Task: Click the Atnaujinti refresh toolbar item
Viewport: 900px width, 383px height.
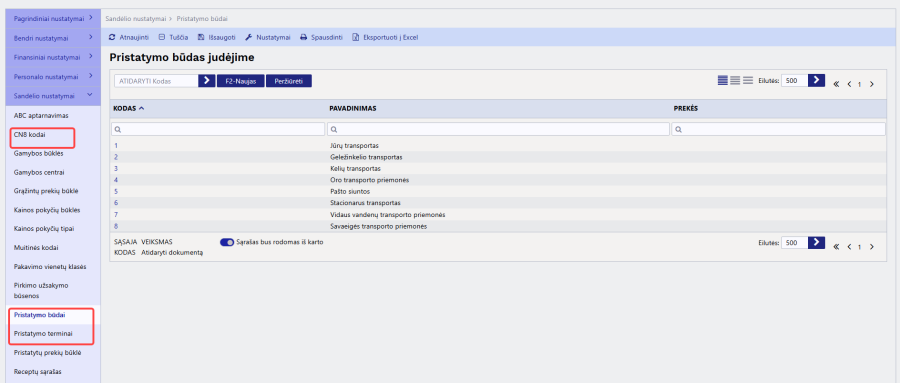Action: click(129, 37)
